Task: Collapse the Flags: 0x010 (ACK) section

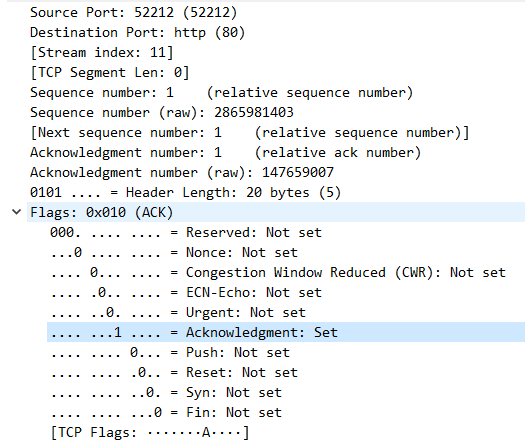Action: point(16,212)
